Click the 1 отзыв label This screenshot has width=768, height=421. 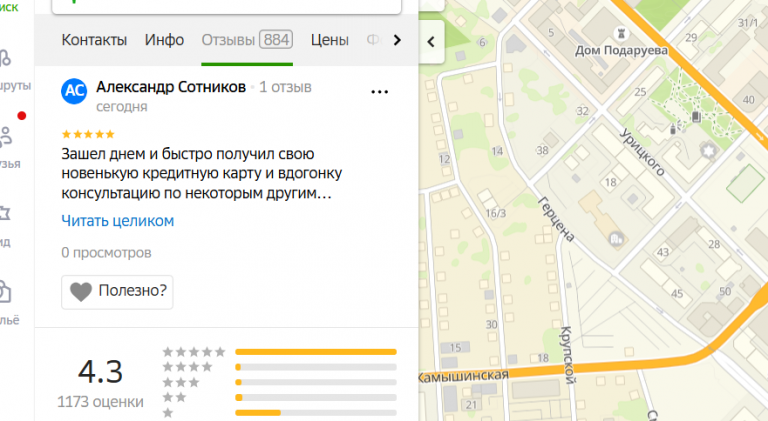point(285,87)
